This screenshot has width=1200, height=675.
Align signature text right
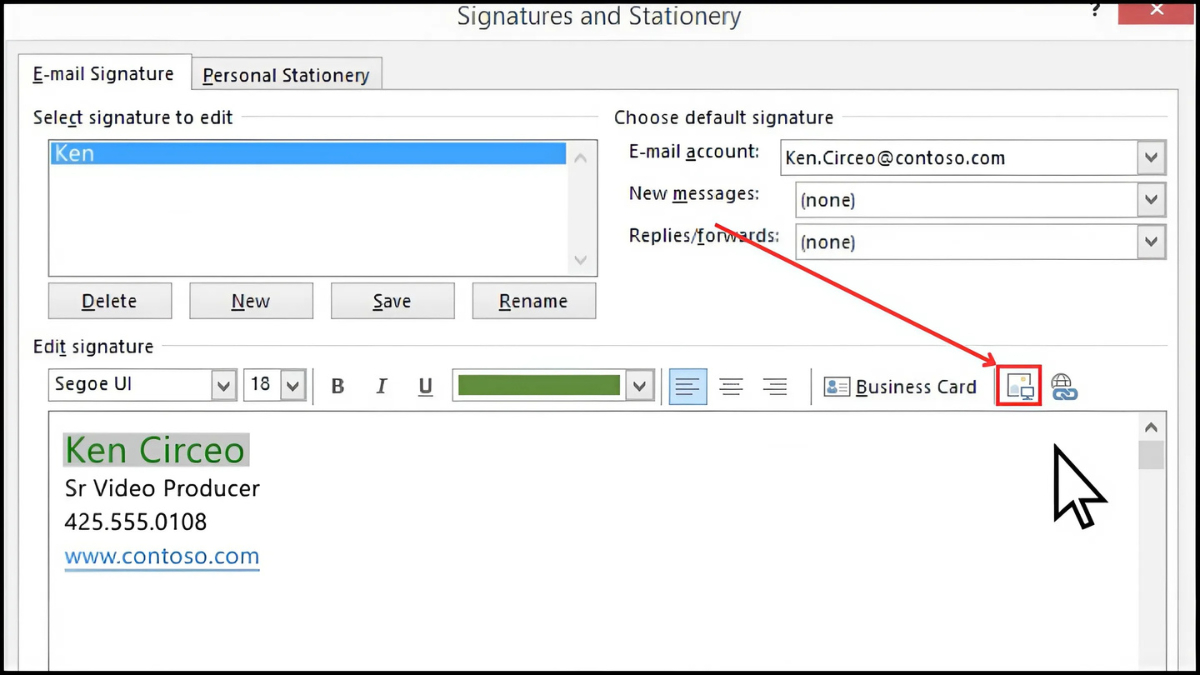[x=775, y=386]
